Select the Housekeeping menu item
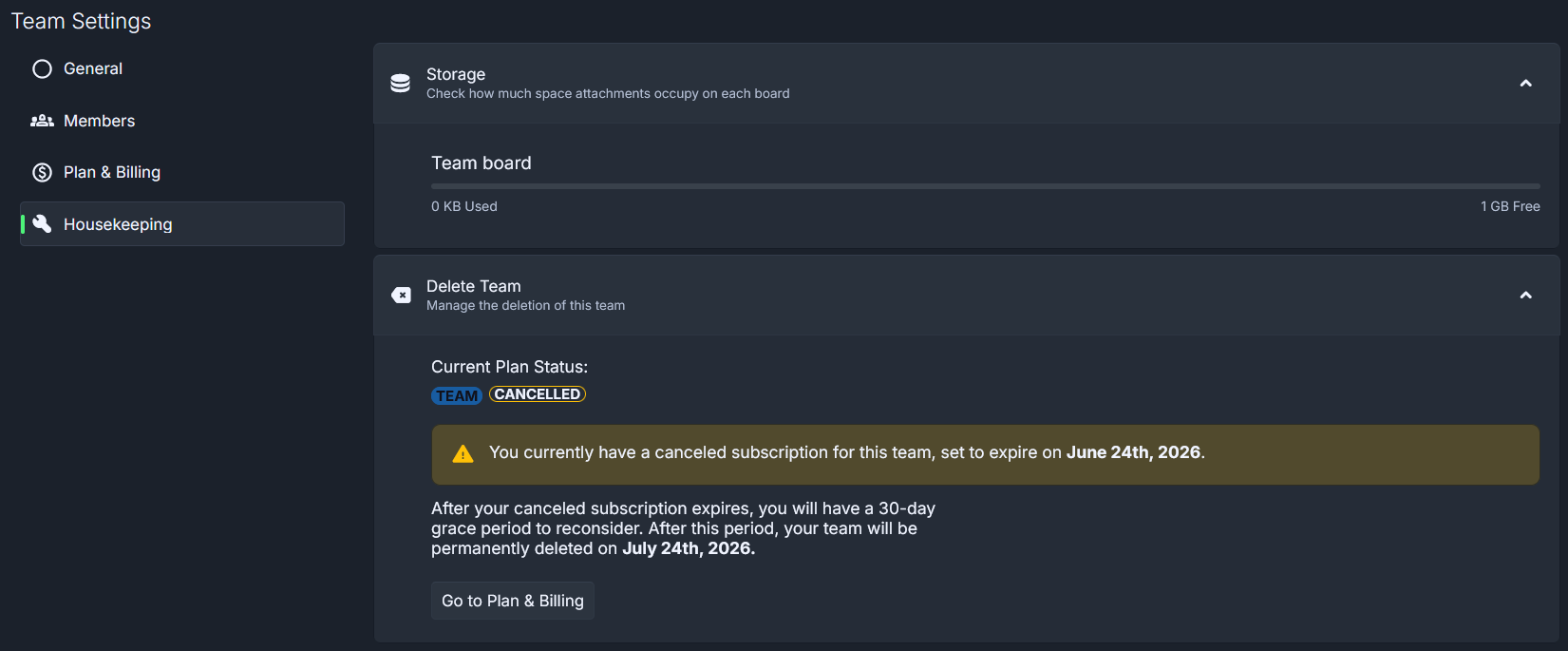The width and height of the screenshot is (1568, 651). pyautogui.click(x=182, y=223)
